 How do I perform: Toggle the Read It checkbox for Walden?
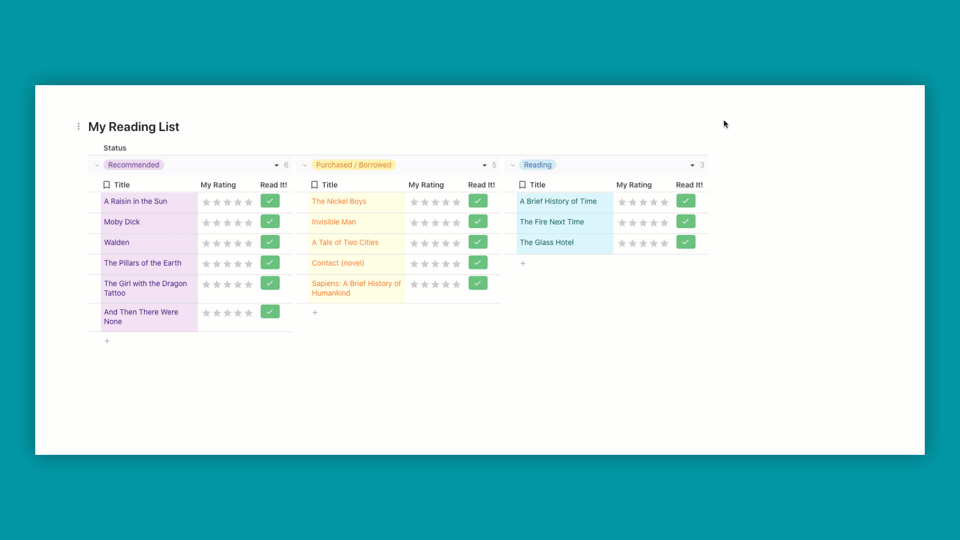click(270, 242)
